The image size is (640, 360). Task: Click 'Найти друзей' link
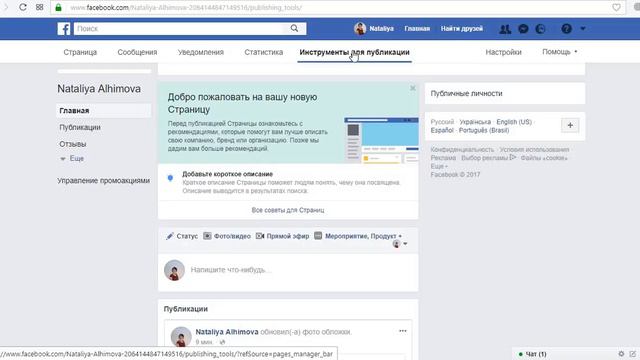pos(462,29)
